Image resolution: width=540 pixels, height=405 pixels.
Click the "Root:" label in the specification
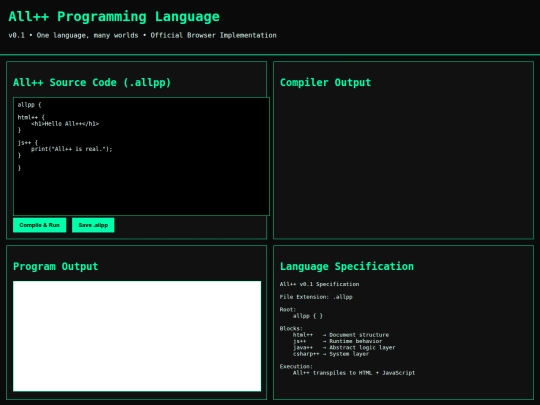[x=288, y=310]
